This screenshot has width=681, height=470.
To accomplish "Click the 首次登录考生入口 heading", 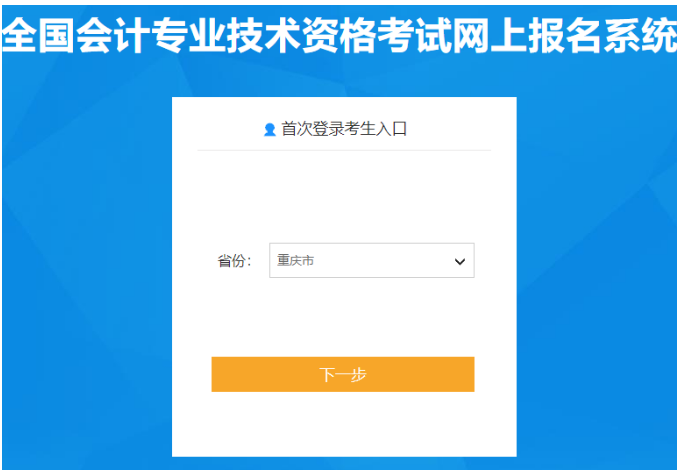I will (344, 129).
